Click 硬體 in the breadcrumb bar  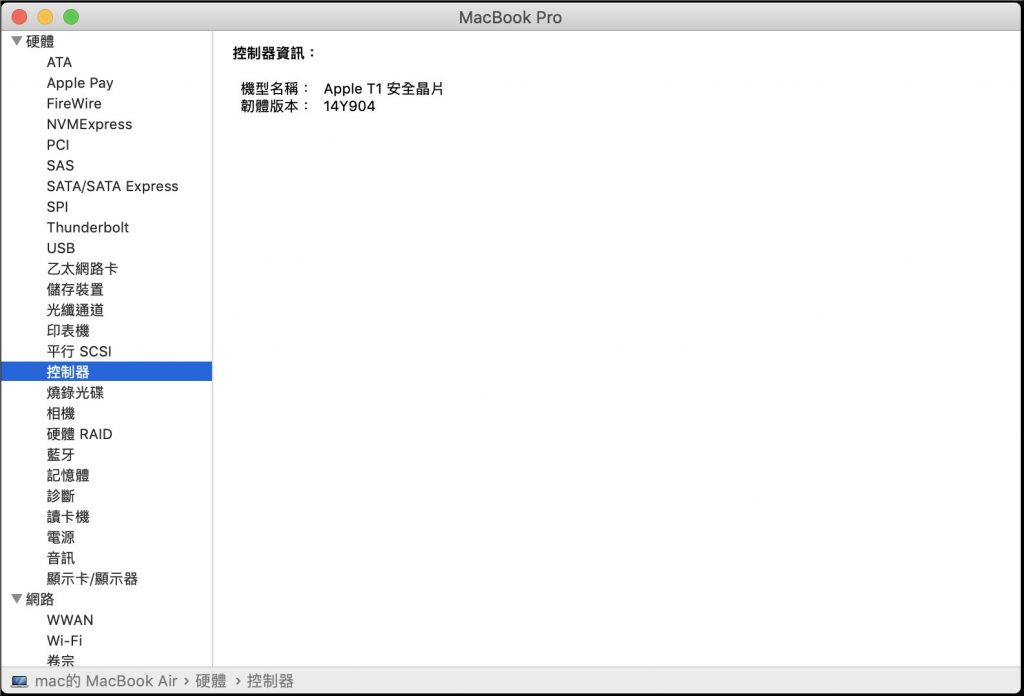[211, 680]
